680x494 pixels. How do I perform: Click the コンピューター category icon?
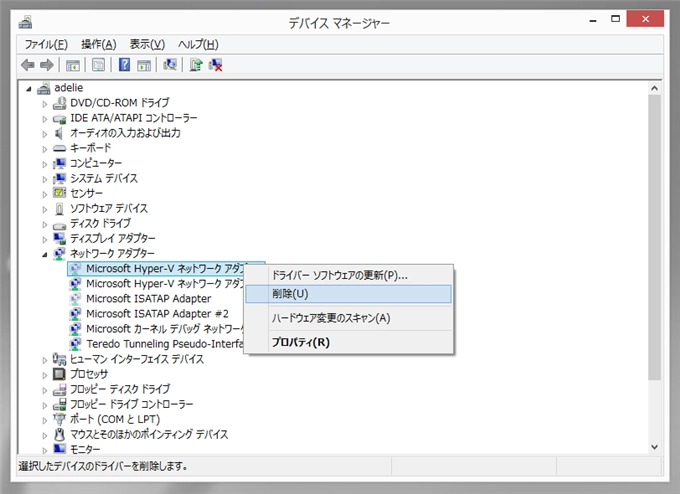coord(59,164)
